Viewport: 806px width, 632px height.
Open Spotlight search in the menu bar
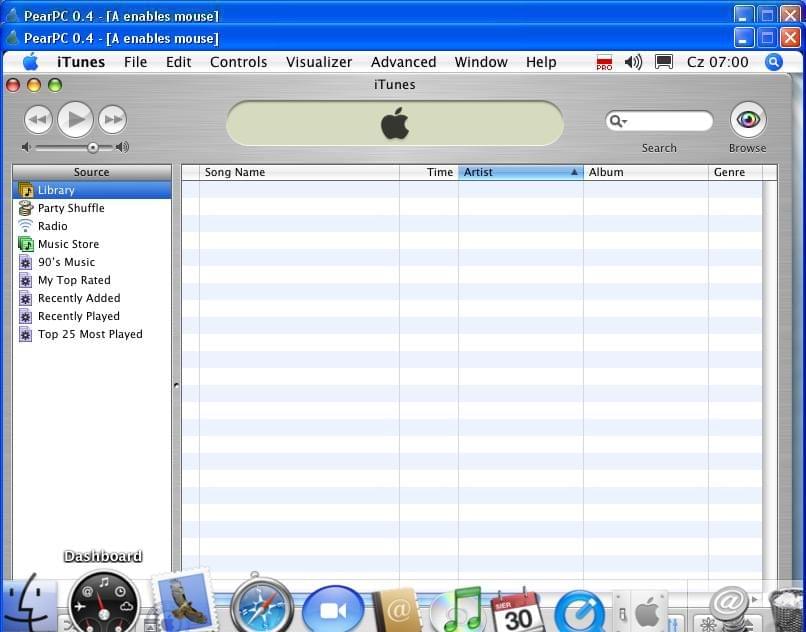tap(773, 62)
